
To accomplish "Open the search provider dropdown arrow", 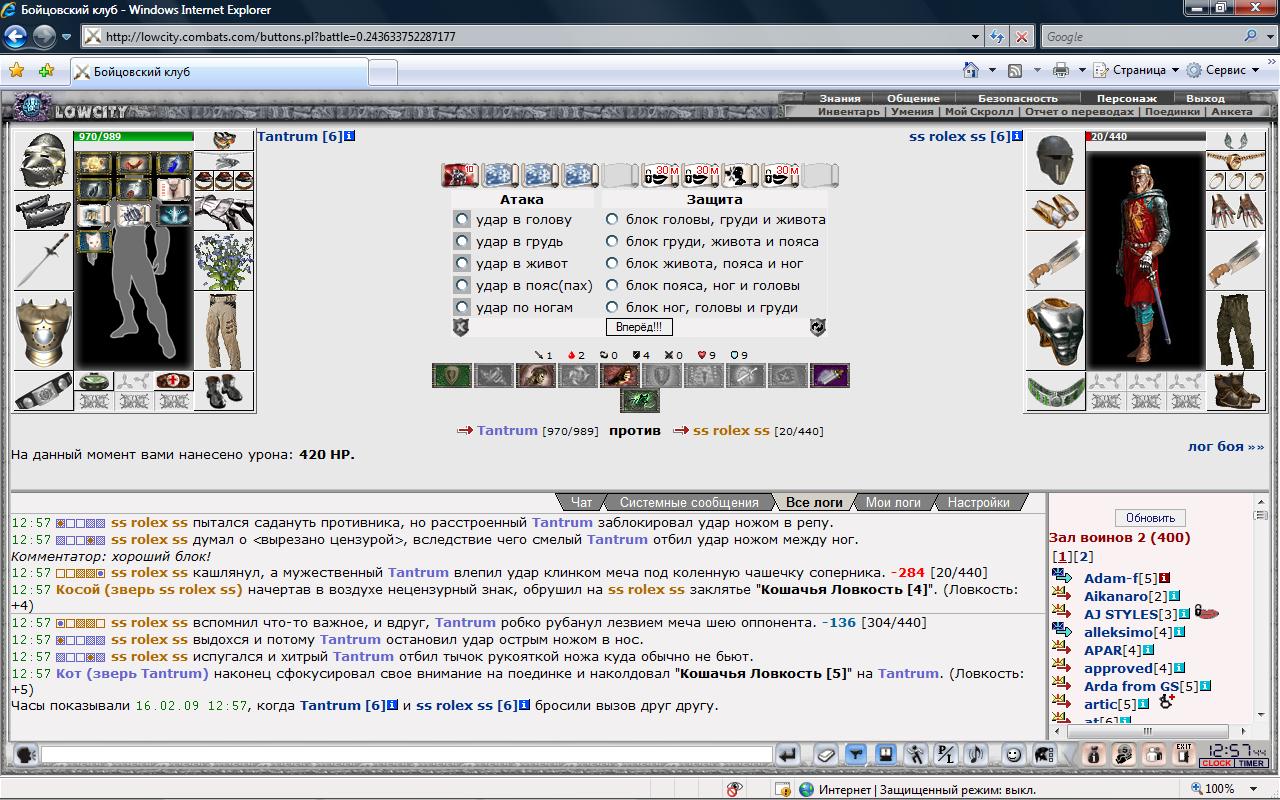I will click(x=1270, y=36).
